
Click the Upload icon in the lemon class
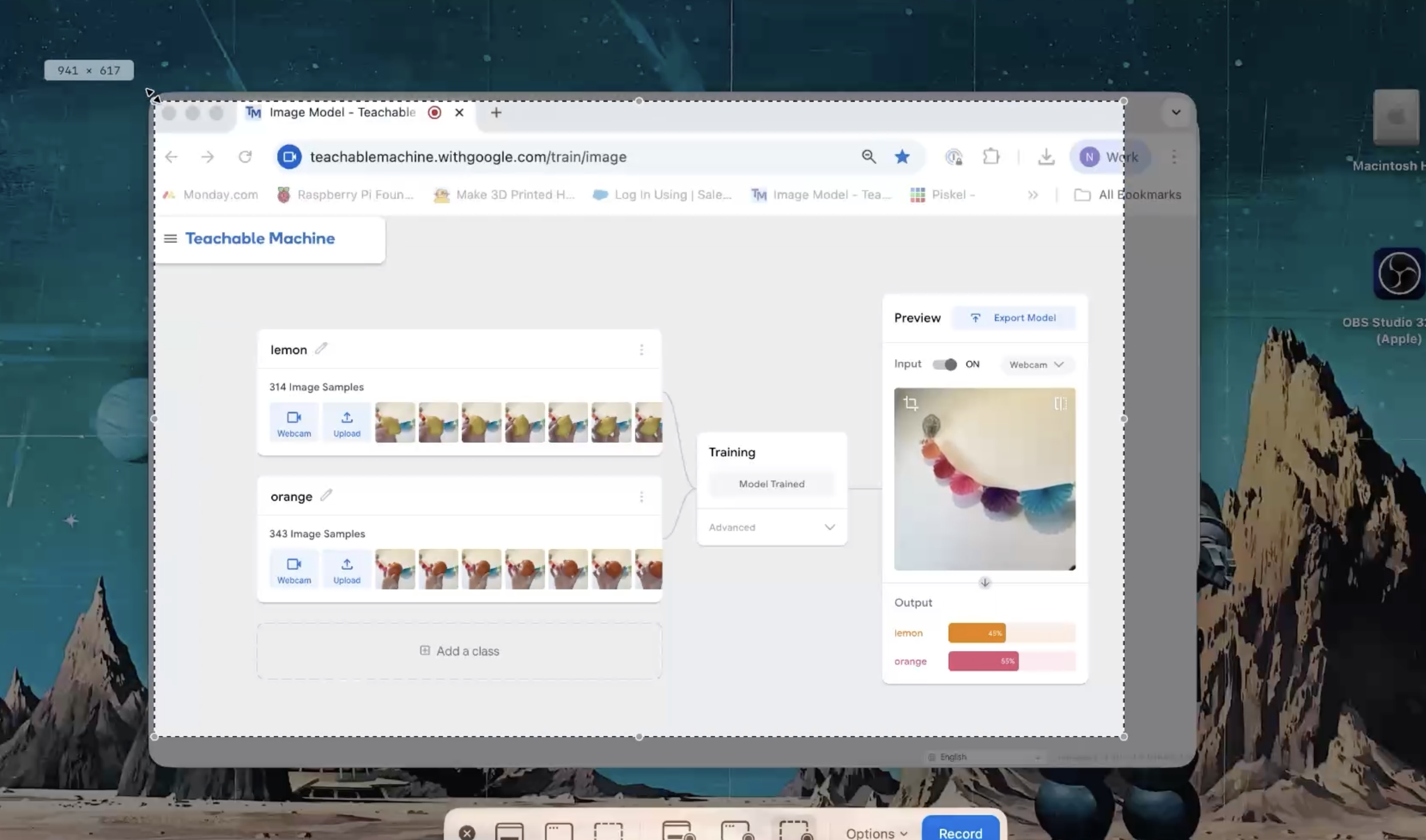click(346, 422)
